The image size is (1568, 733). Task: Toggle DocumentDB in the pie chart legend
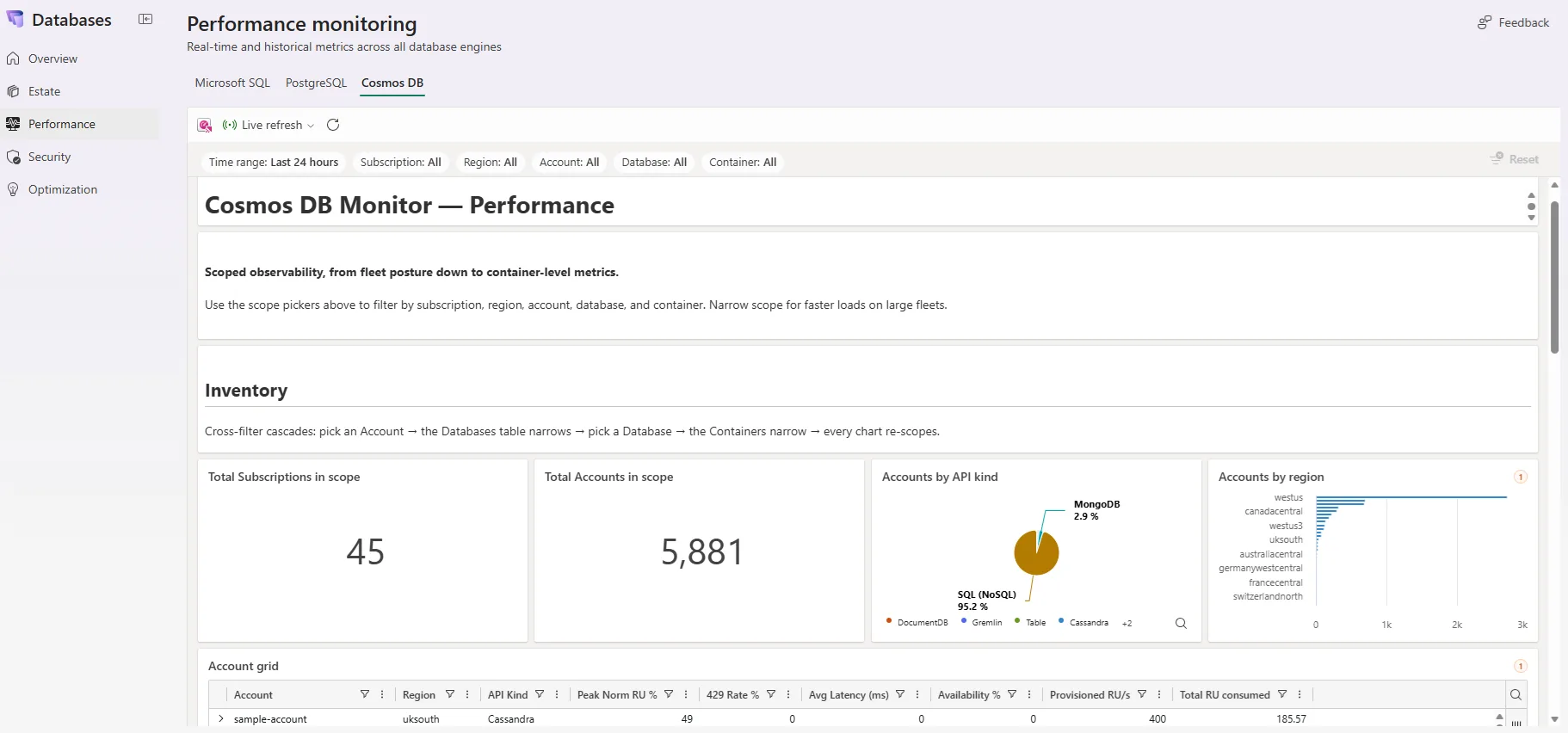pos(917,622)
